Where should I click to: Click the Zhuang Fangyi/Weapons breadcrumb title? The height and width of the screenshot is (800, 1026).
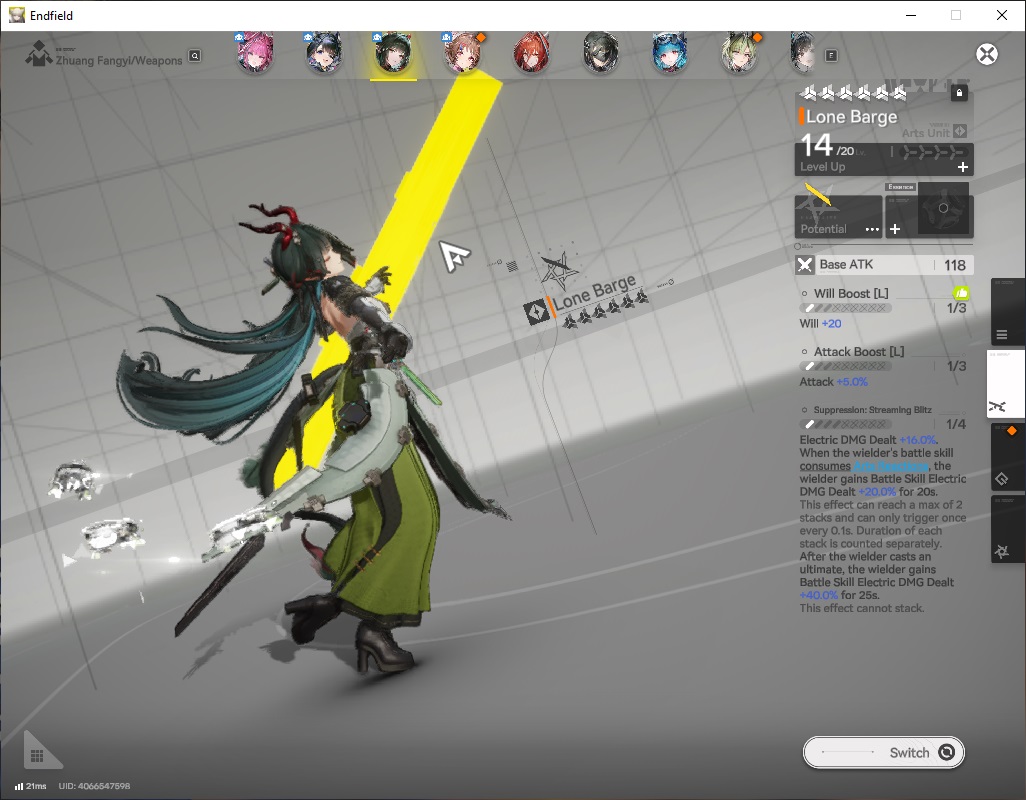pos(118,60)
